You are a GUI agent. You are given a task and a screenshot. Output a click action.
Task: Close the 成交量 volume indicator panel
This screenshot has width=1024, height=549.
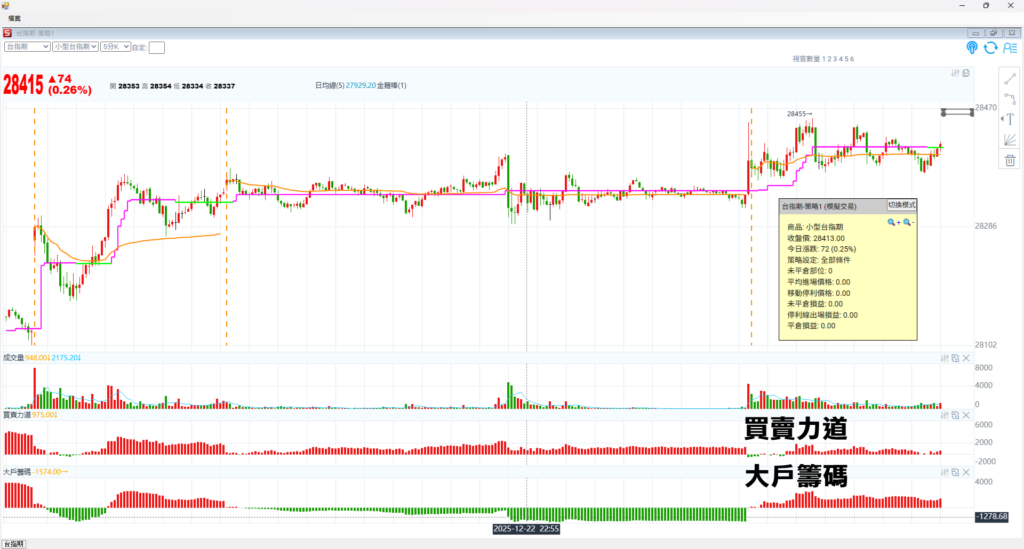point(966,357)
